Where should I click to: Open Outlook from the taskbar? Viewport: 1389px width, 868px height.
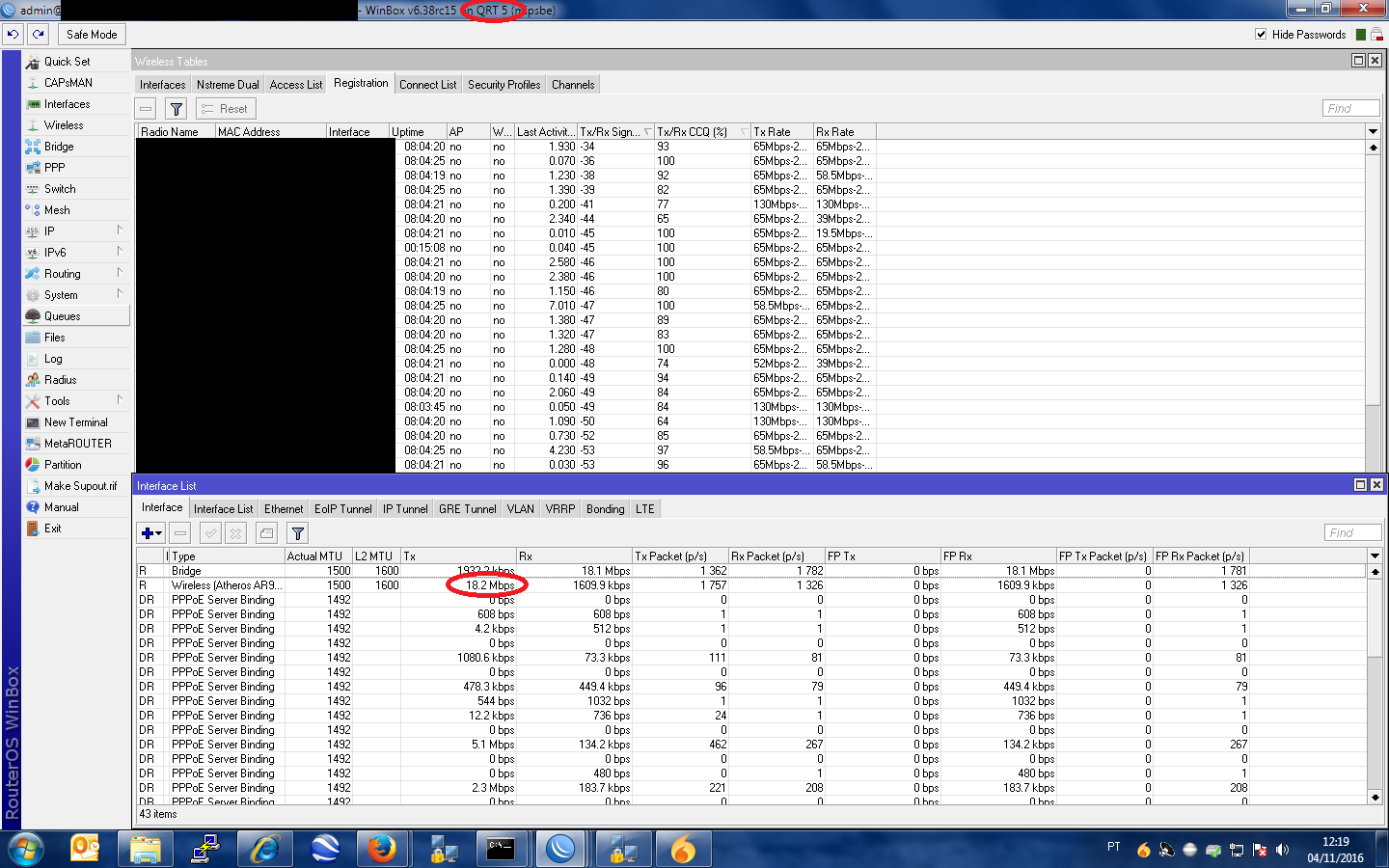86,849
